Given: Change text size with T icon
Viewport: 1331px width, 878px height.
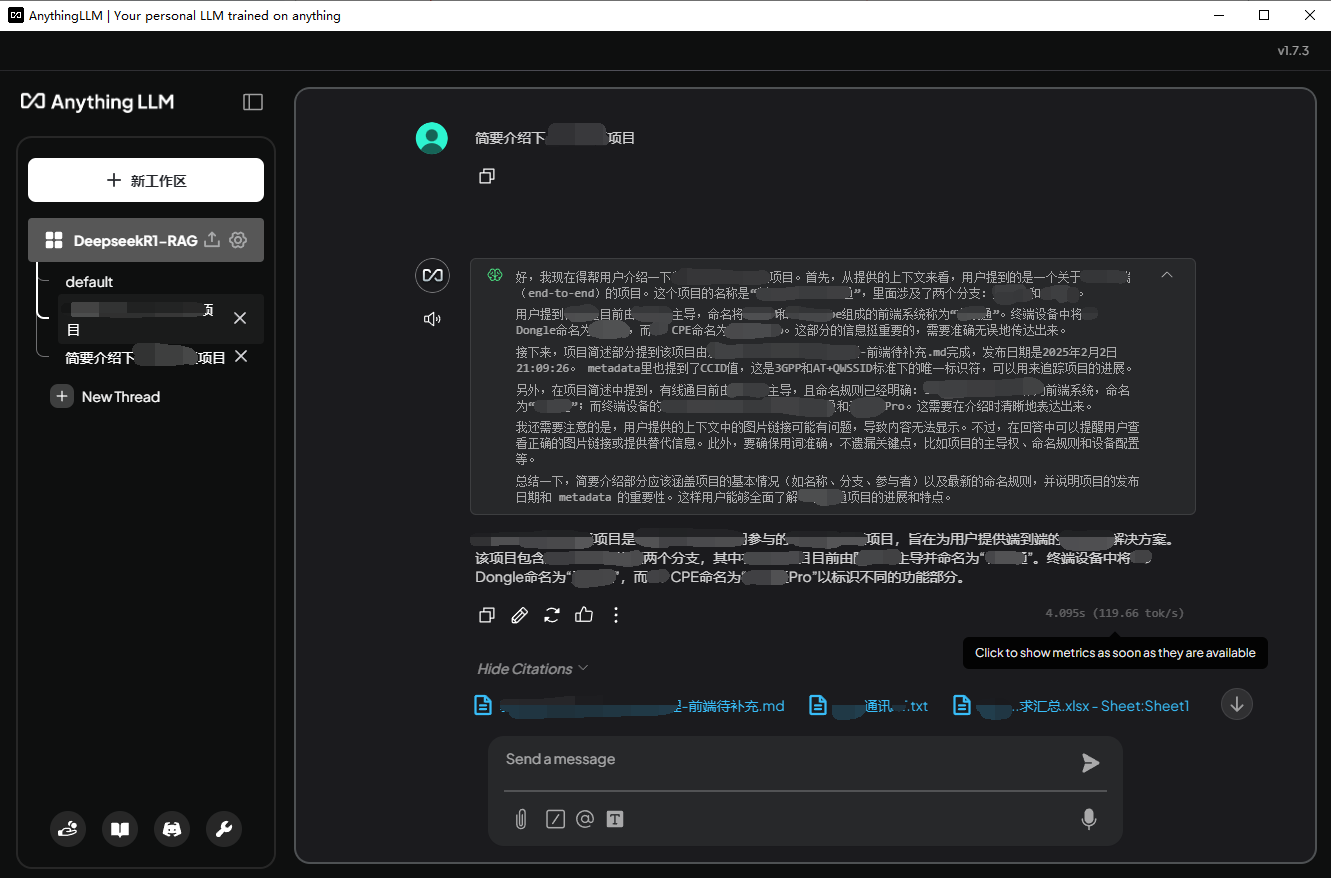Looking at the screenshot, I should click(615, 819).
